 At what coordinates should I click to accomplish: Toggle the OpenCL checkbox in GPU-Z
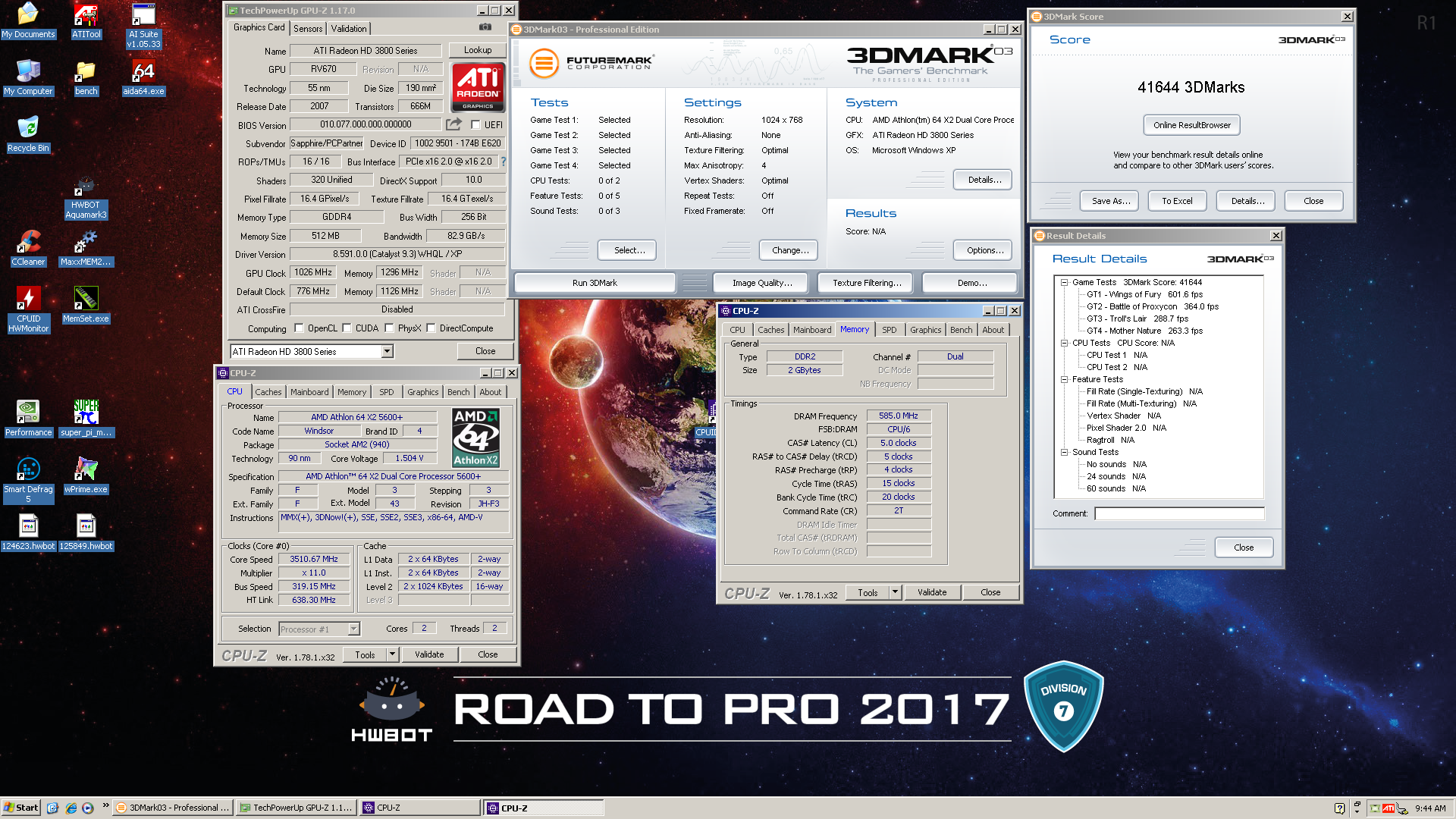[299, 328]
